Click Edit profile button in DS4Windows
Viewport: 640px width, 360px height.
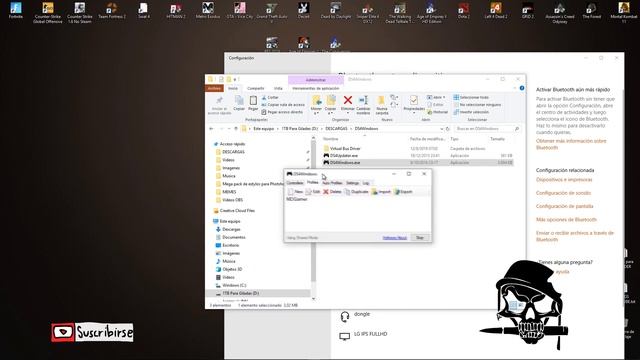(313, 191)
